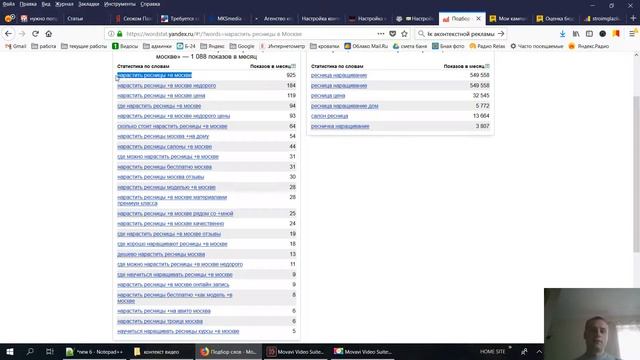Open the Облако Mail.Ru bookmark
Screen dimensions: 640x360
[x=366, y=46]
